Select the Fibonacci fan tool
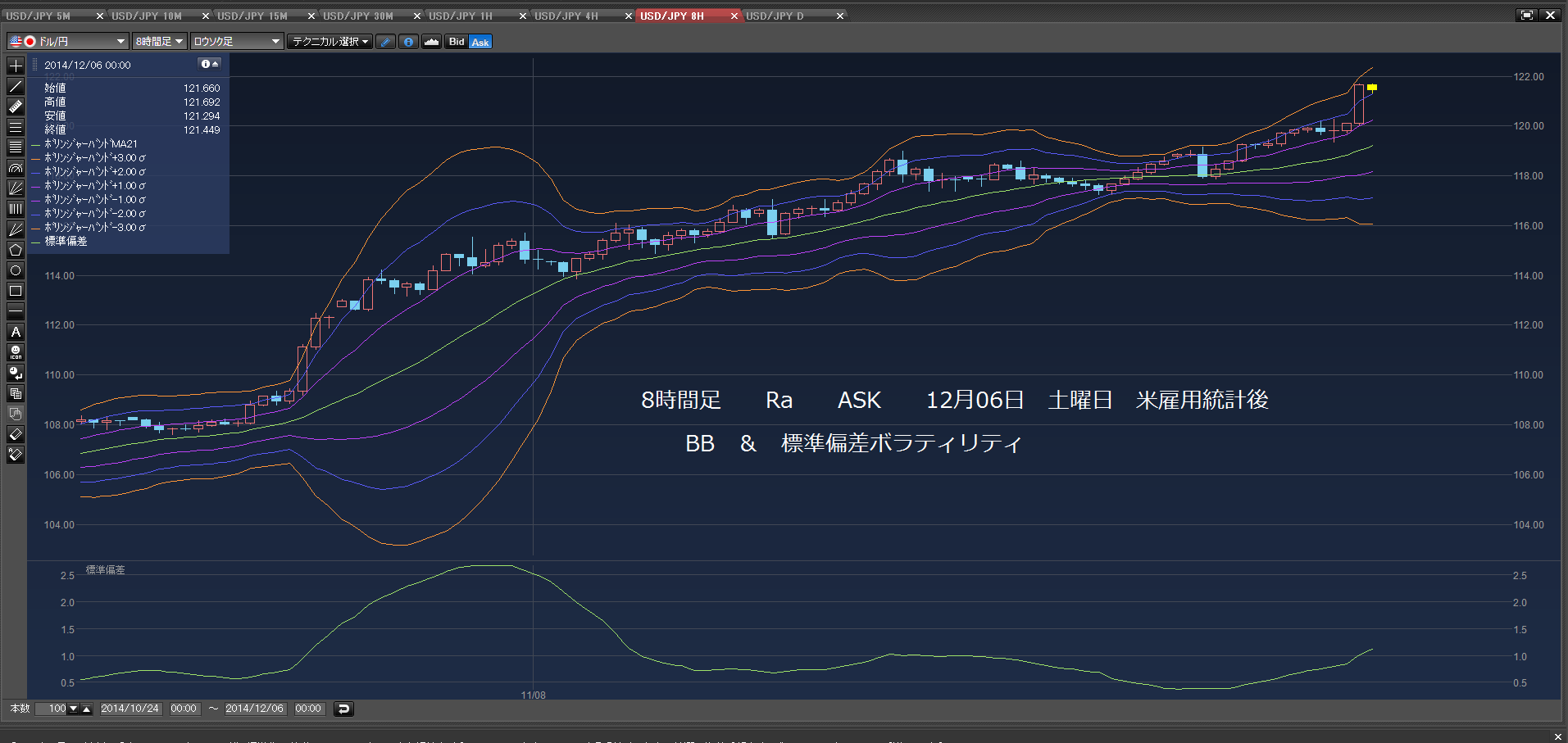This screenshot has height=743, width=1568. 16,188
